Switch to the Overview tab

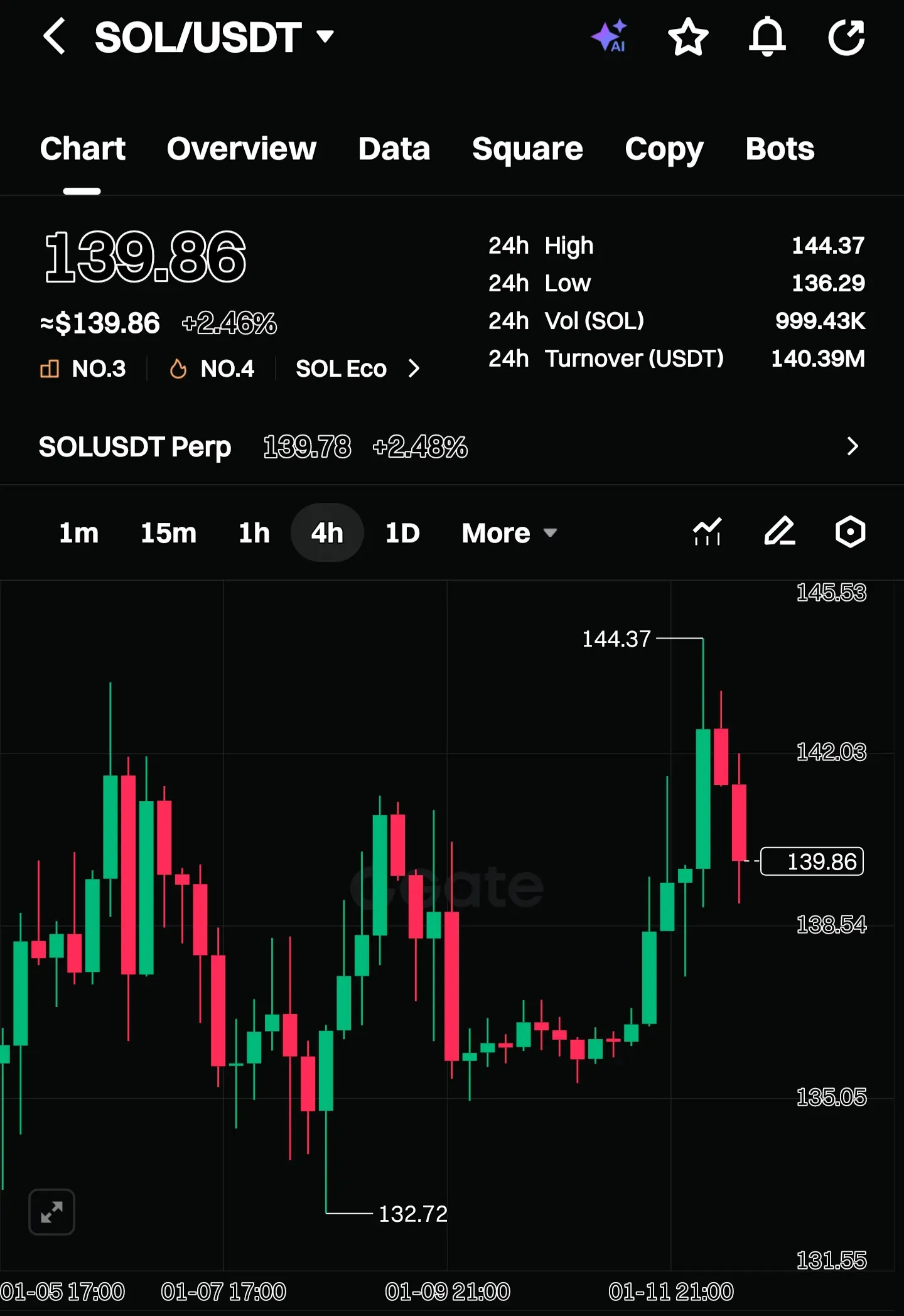pyautogui.click(x=242, y=149)
